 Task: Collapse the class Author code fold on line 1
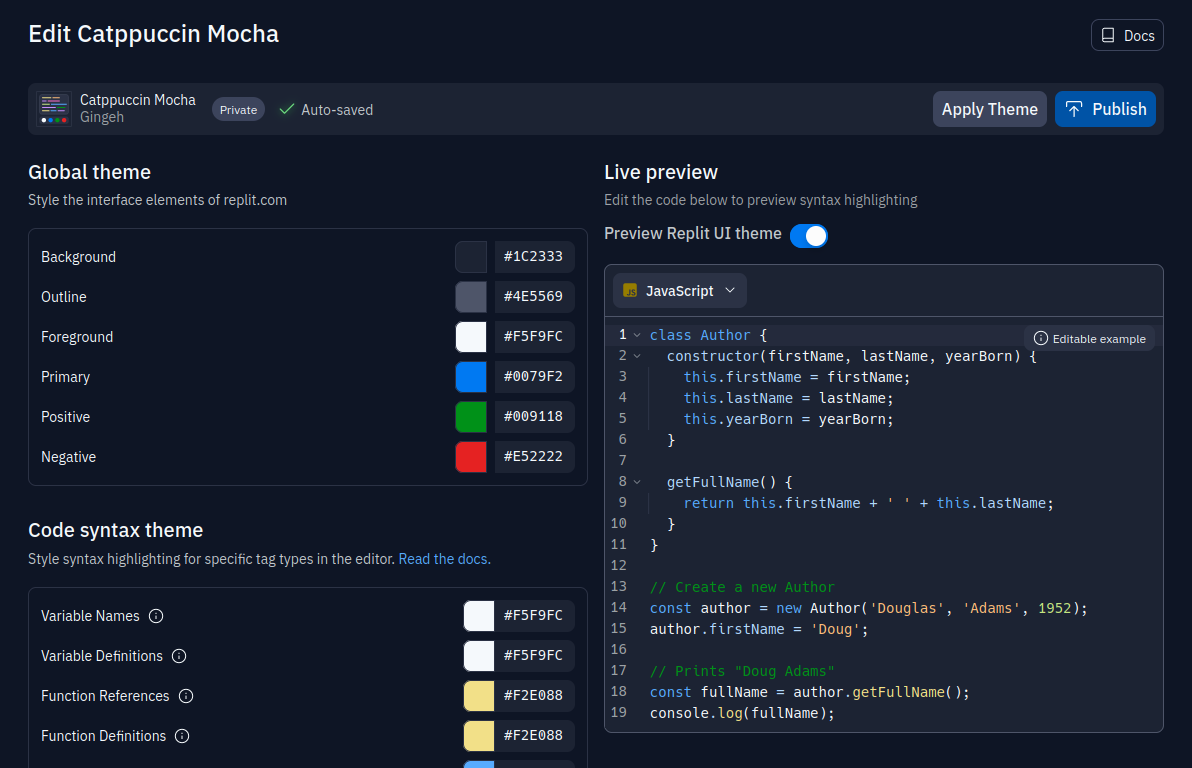click(x=636, y=334)
